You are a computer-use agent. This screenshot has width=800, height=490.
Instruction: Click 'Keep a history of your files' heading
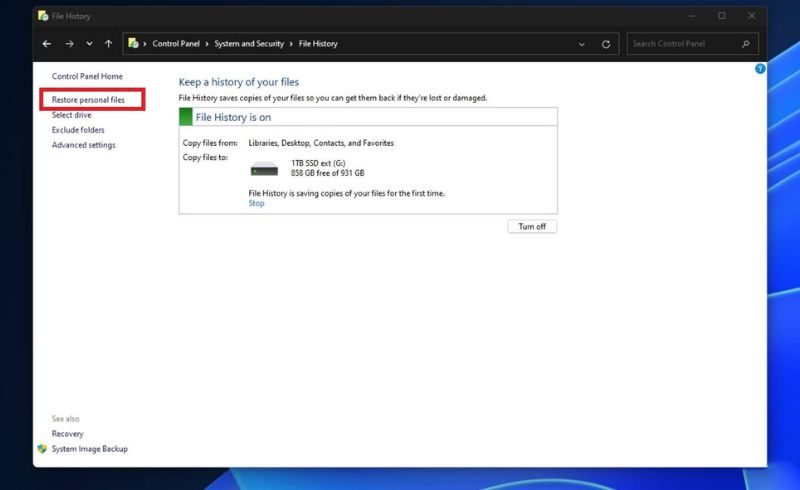(x=239, y=82)
